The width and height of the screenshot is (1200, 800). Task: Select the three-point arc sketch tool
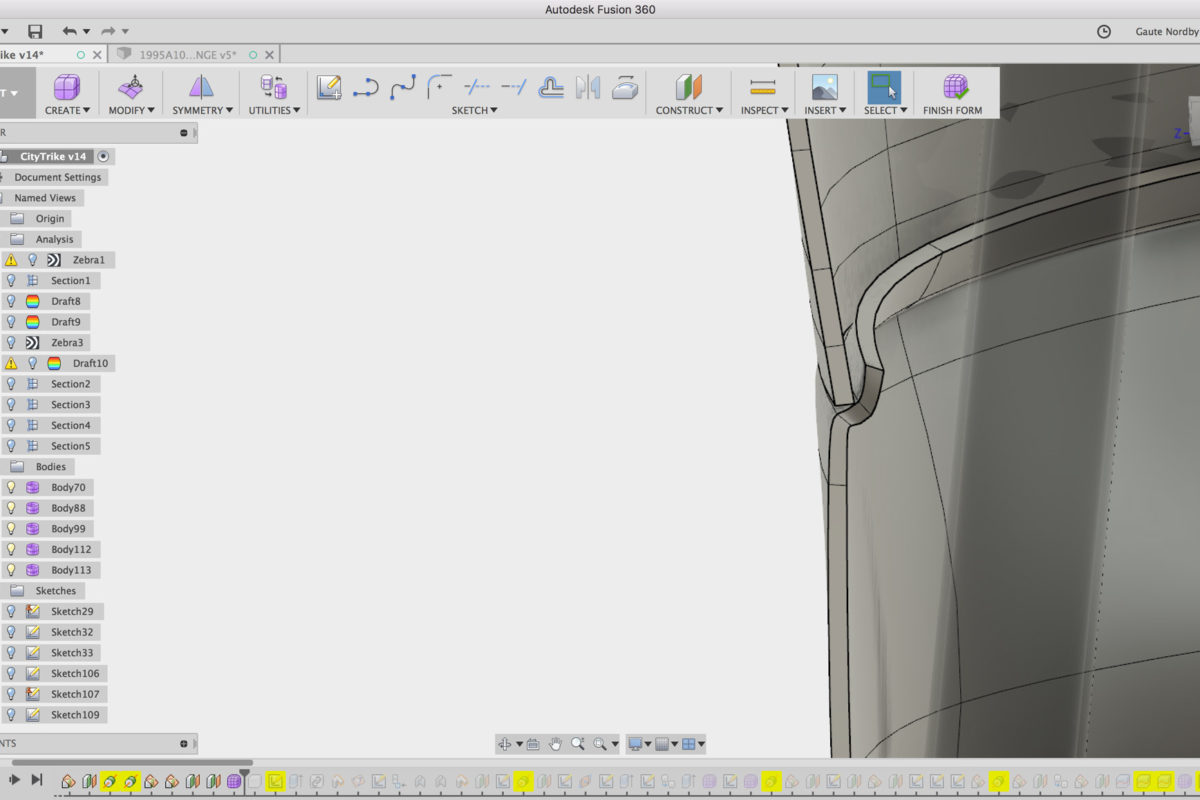point(366,88)
